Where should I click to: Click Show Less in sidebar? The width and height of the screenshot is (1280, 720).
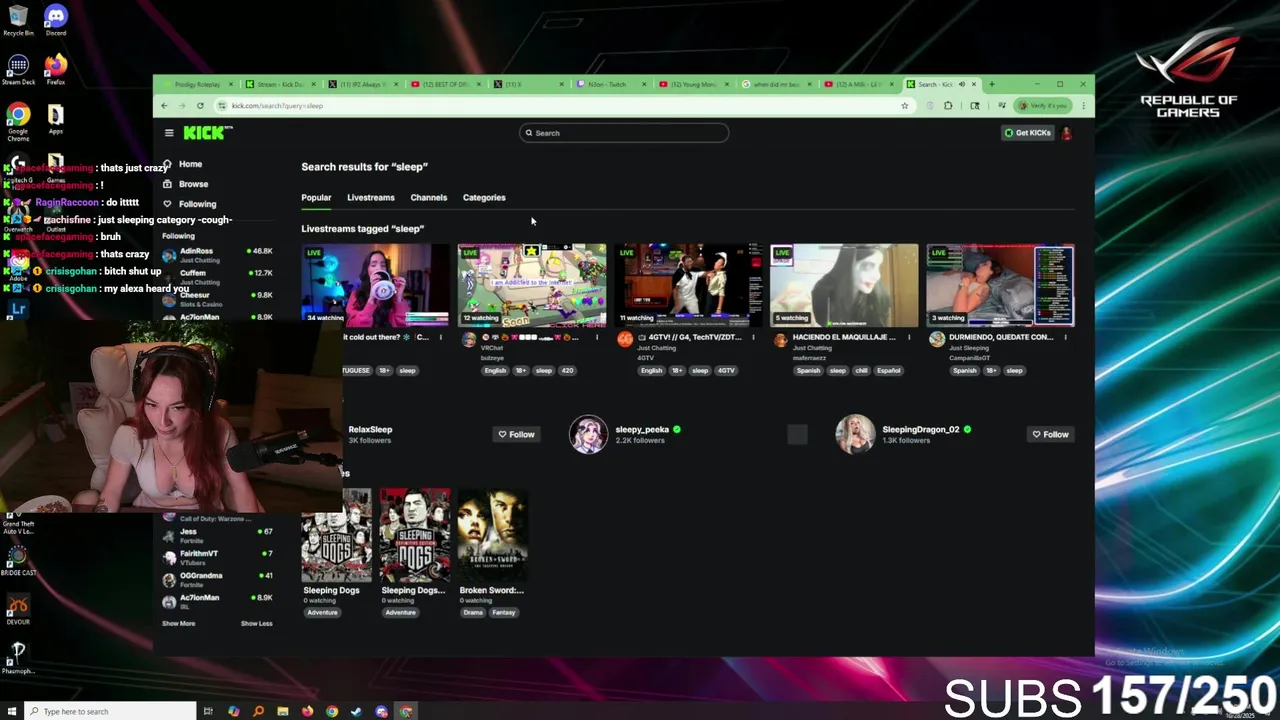point(256,624)
